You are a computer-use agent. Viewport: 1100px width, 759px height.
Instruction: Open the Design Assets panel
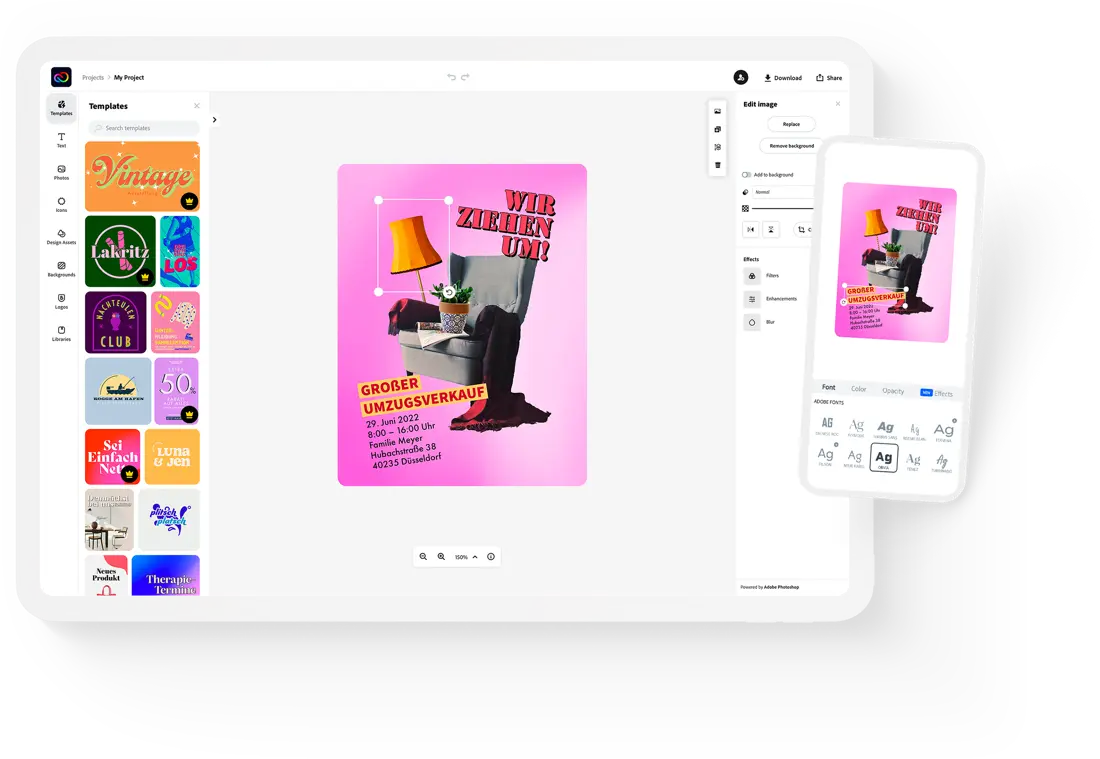[61, 237]
